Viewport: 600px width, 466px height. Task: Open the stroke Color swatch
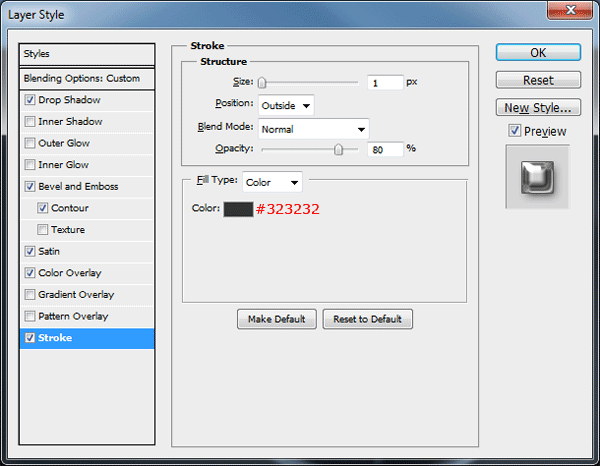click(238, 209)
